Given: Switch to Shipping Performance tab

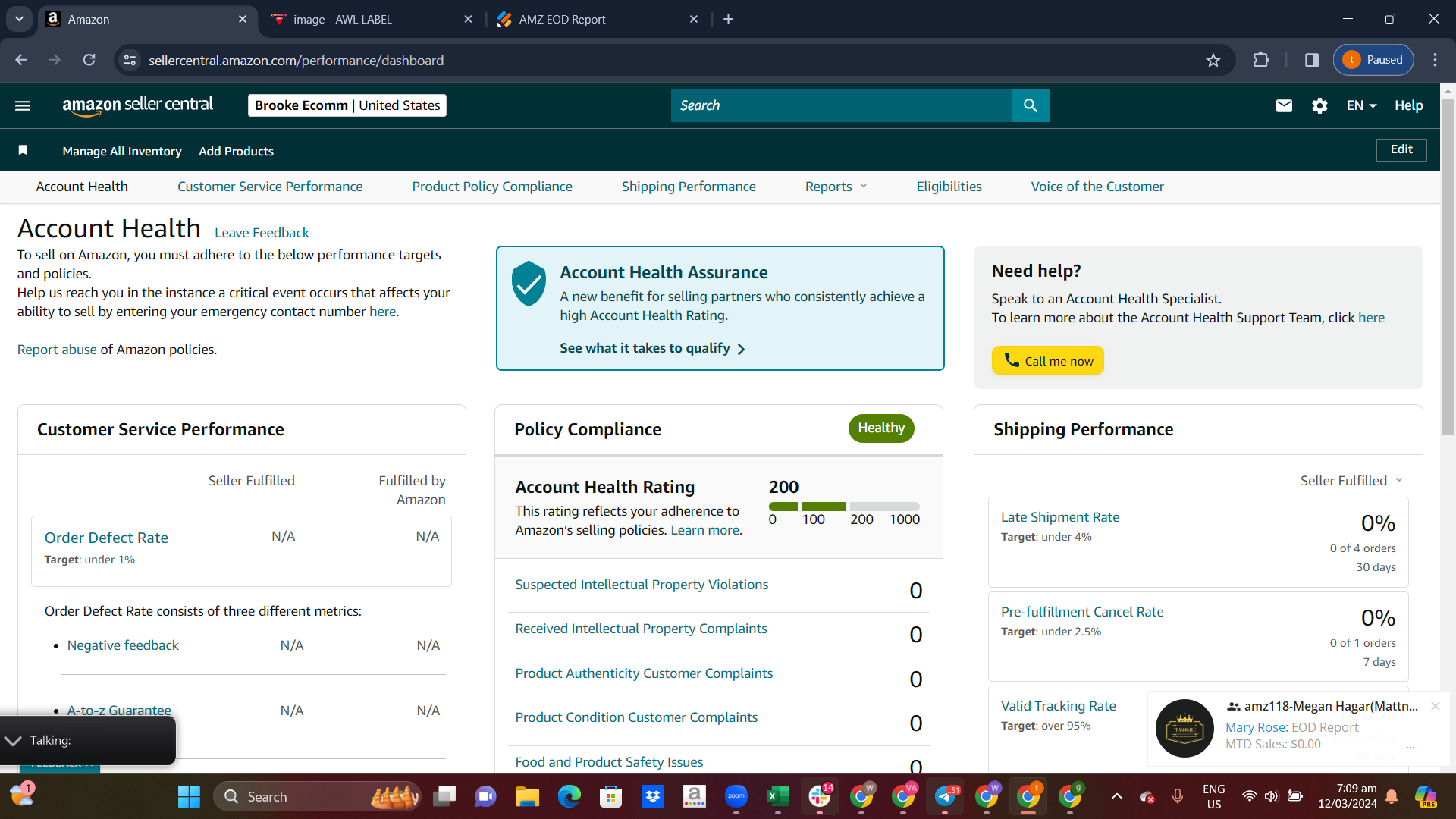Looking at the screenshot, I should click(689, 187).
